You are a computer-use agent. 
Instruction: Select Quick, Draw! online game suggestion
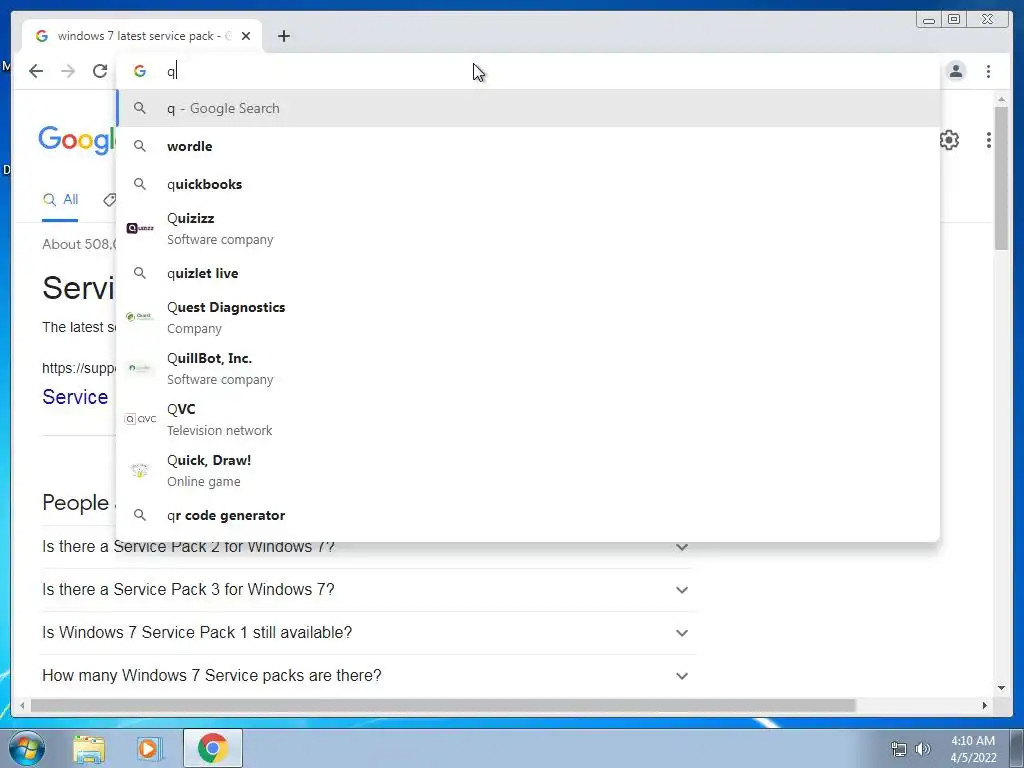528,470
